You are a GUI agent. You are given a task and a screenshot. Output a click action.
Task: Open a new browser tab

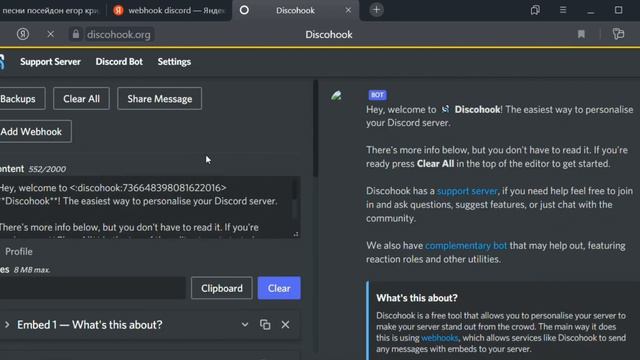[x=376, y=10]
